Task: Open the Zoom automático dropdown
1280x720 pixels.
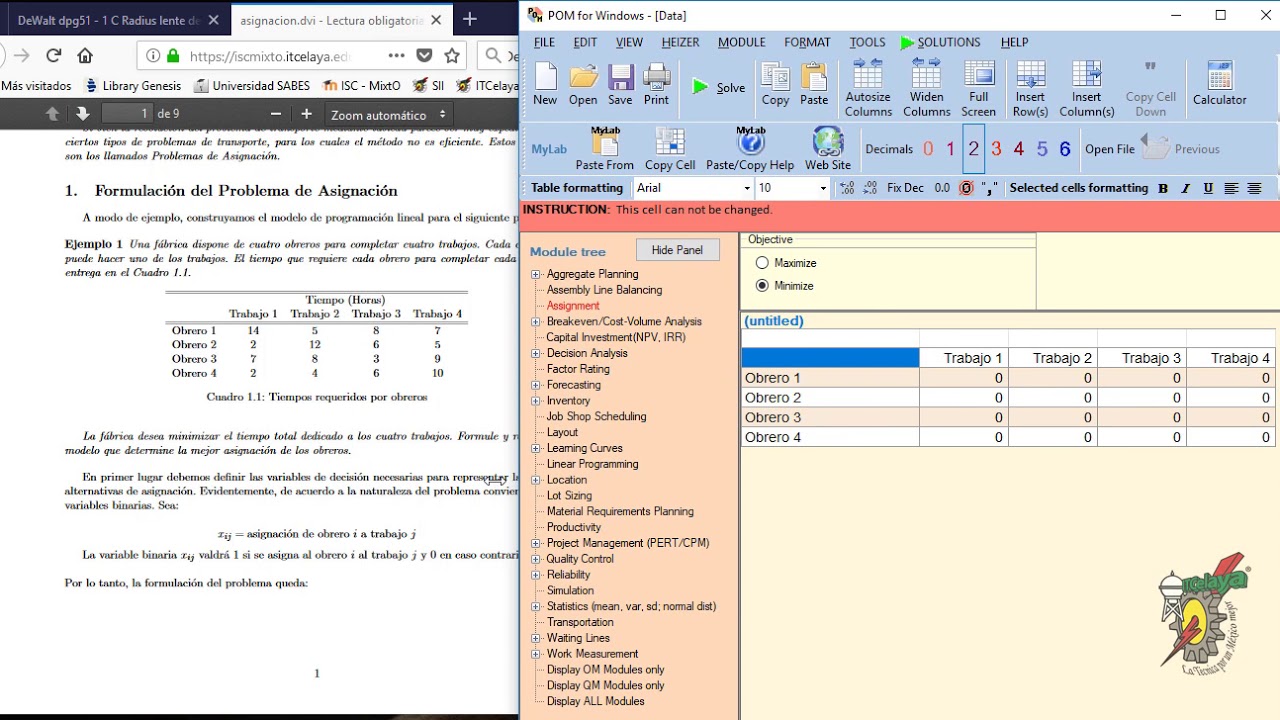Action: click(388, 114)
